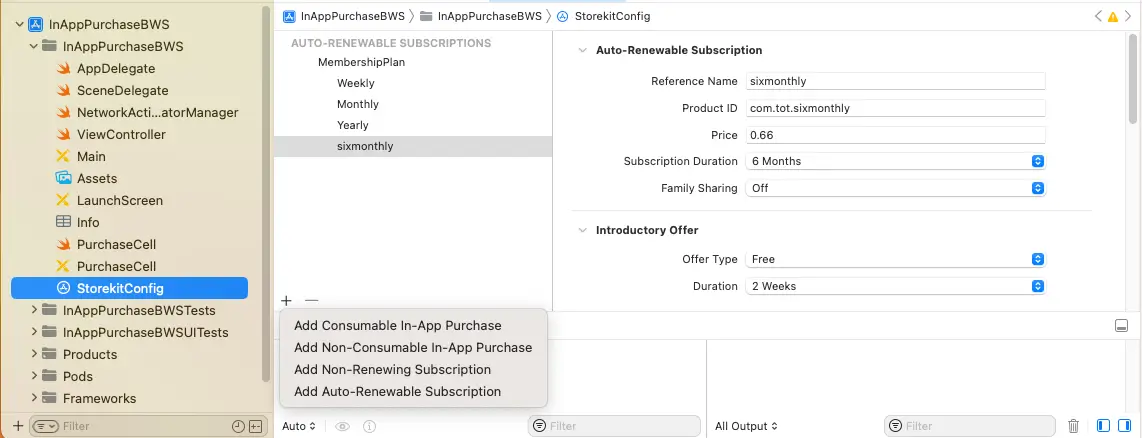
Task: Expand the Products folder
Action: (x=34, y=354)
